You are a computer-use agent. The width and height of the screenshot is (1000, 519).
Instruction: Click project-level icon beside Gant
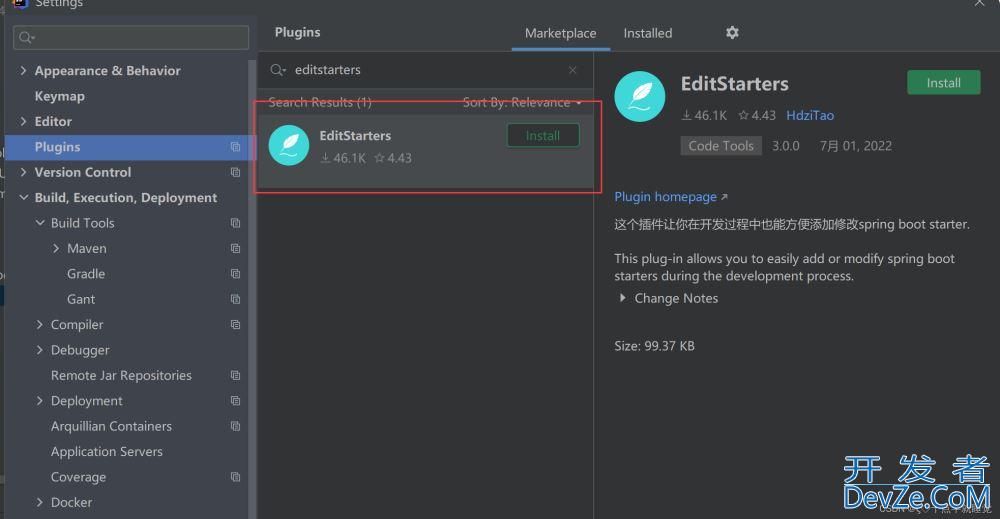click(235, 299)
